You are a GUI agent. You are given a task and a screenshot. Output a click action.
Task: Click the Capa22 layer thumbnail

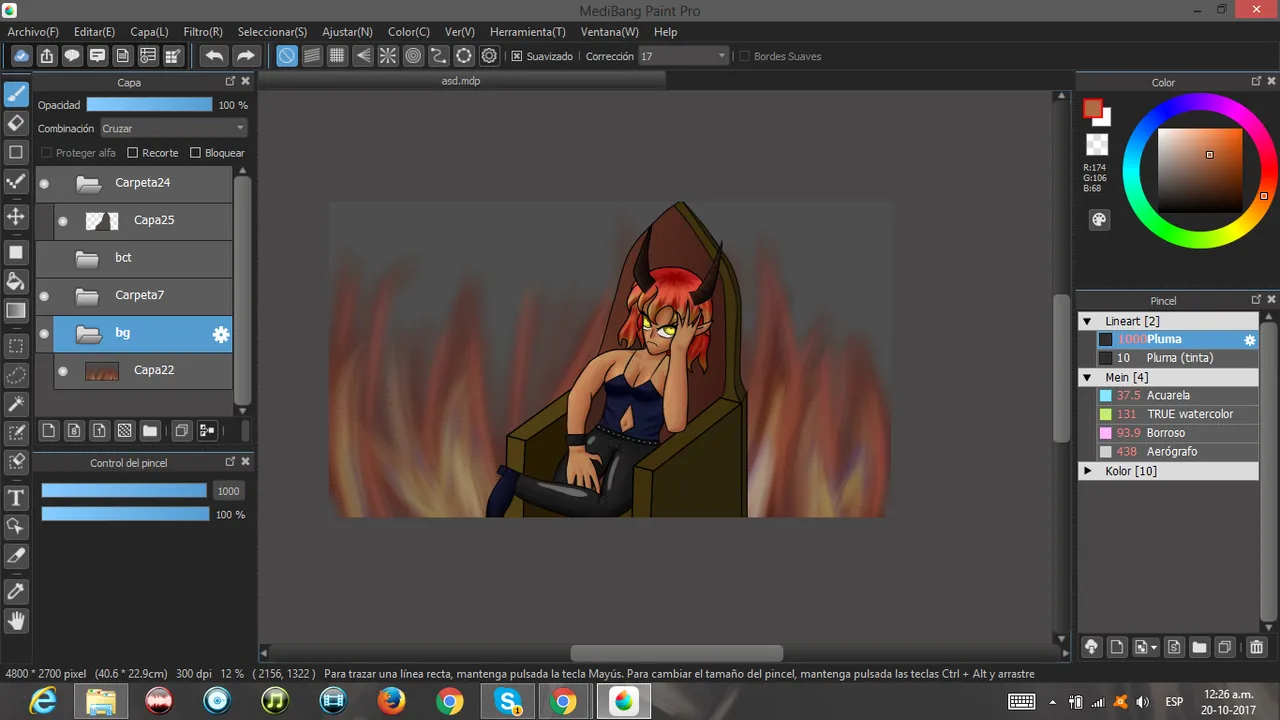(102, 371)
